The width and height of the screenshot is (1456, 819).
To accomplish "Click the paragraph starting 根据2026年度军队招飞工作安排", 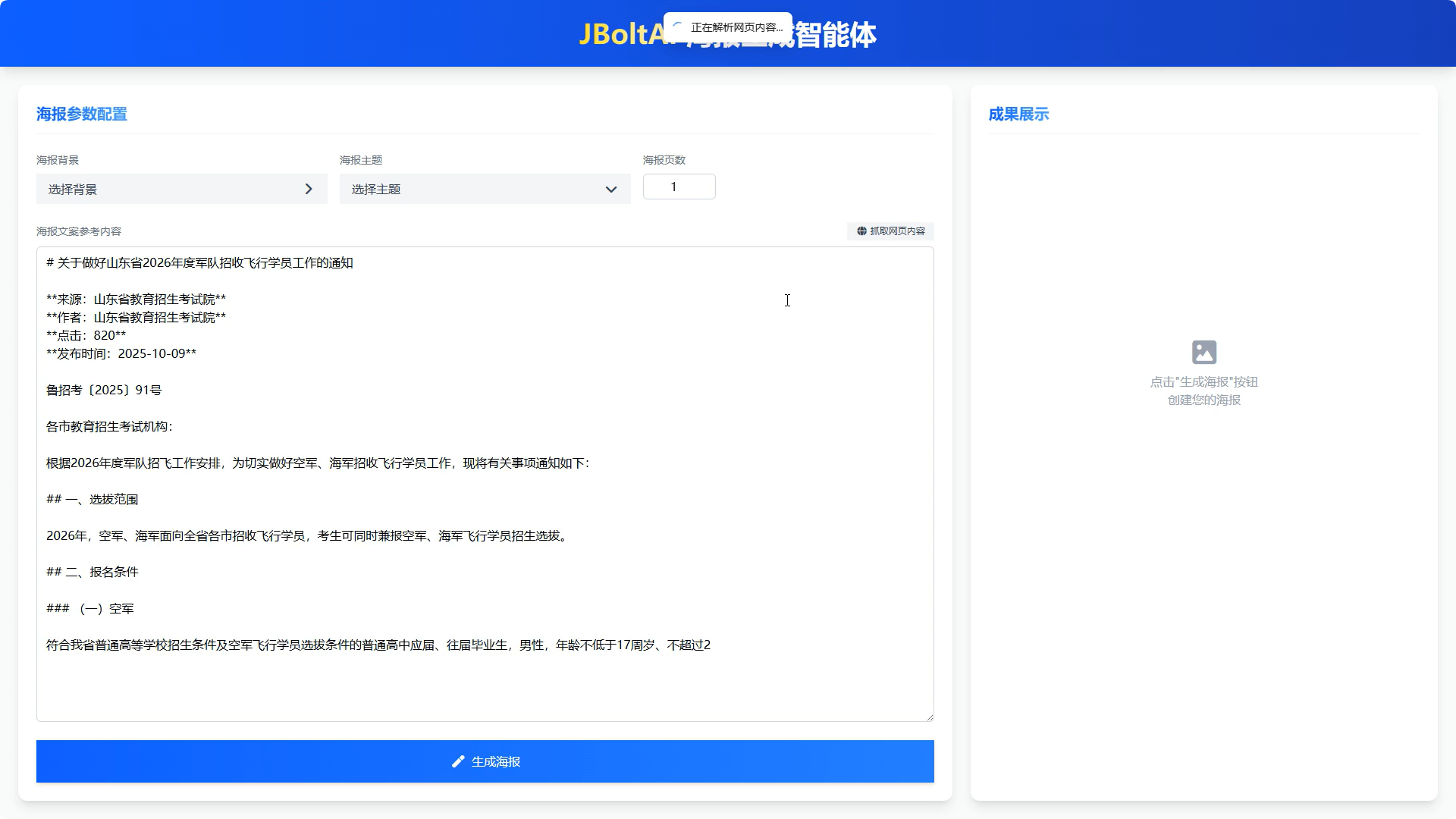I will [x=318, y=463].
